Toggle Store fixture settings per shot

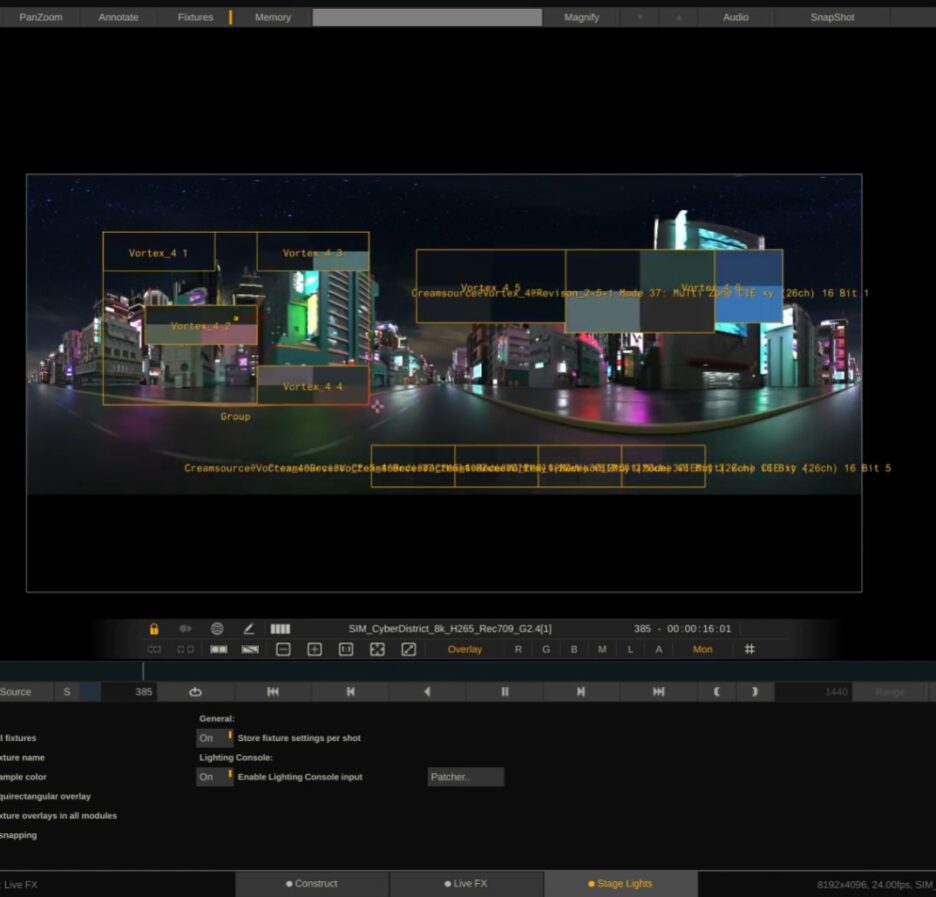coord(214,738)
